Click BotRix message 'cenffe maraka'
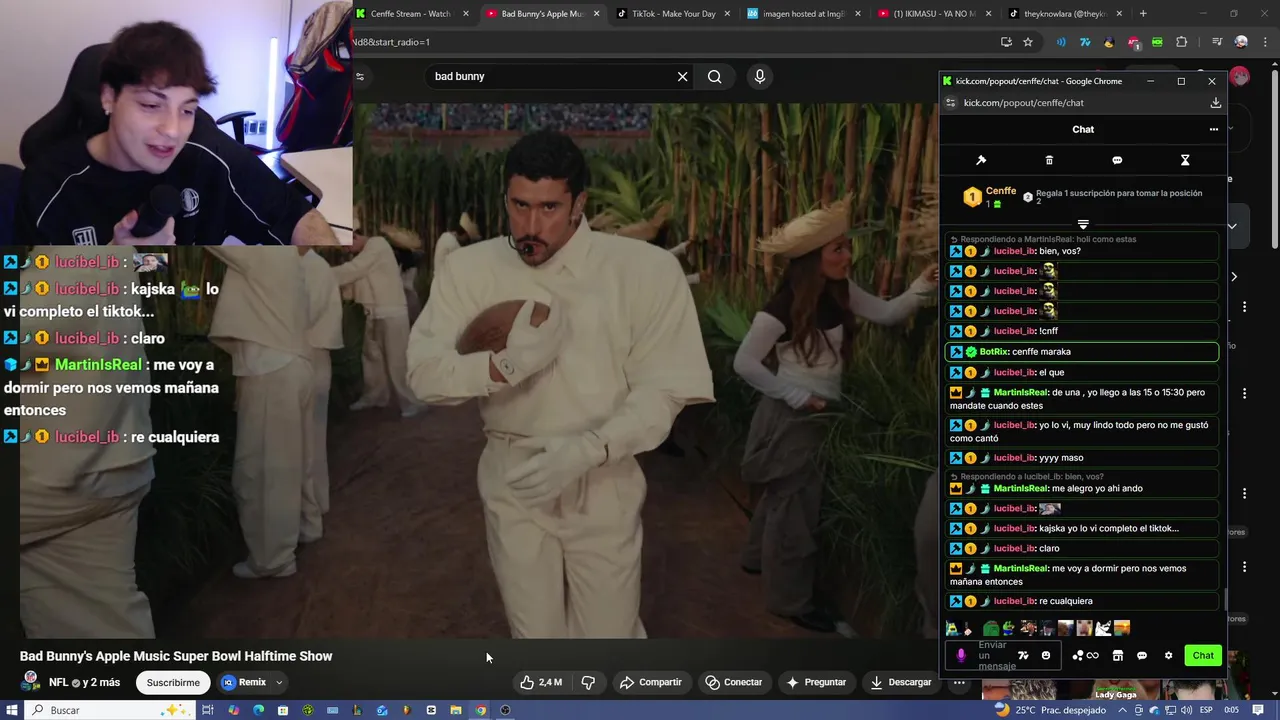Image resolution: width=1280 pixels, height=720 pixels. 1082,352
